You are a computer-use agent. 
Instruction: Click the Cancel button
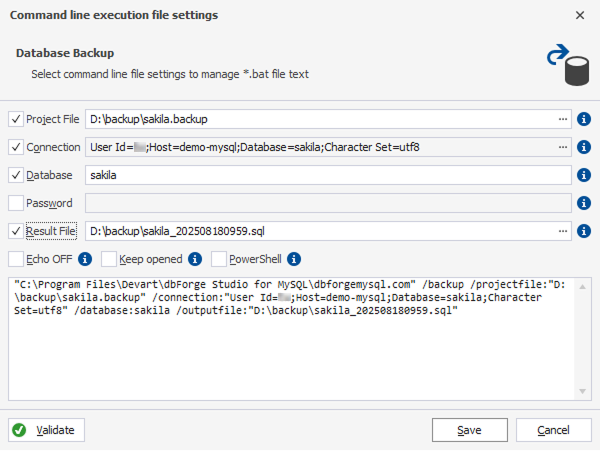pyautogui.click(x=553, y=430)
